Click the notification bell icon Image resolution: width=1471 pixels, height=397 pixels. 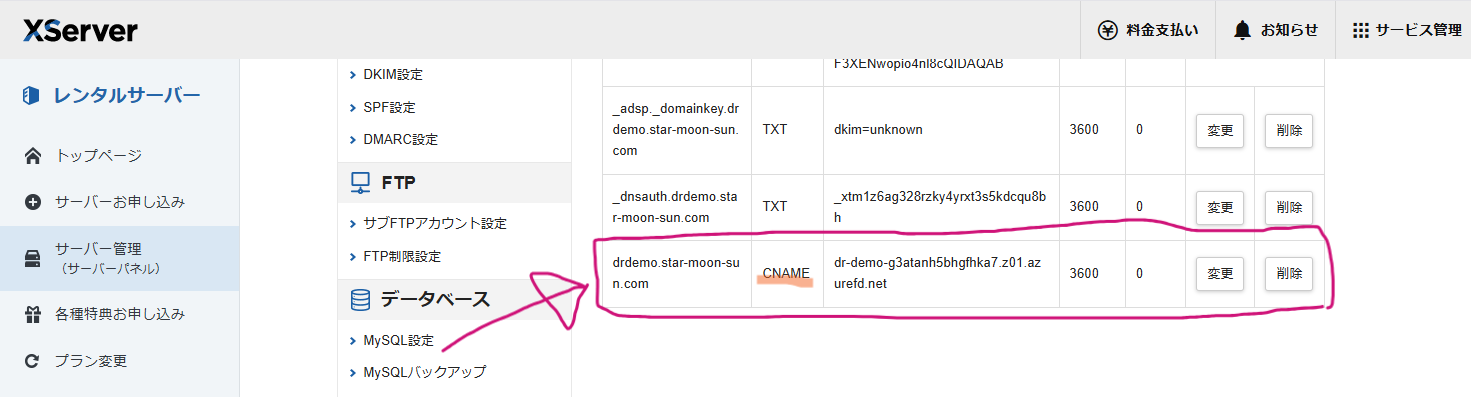coord(1242,30)
